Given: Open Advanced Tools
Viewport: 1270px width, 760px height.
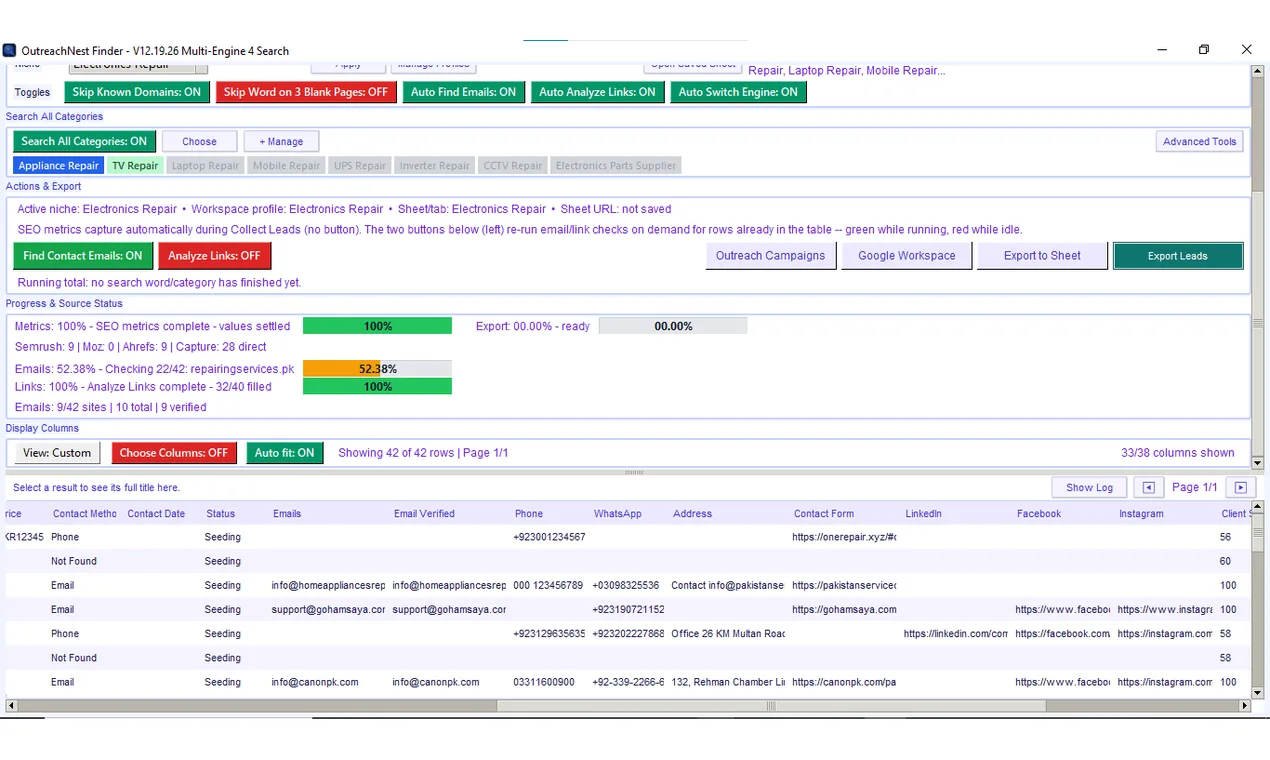Looking at the screenshot, I should 1199,141.
